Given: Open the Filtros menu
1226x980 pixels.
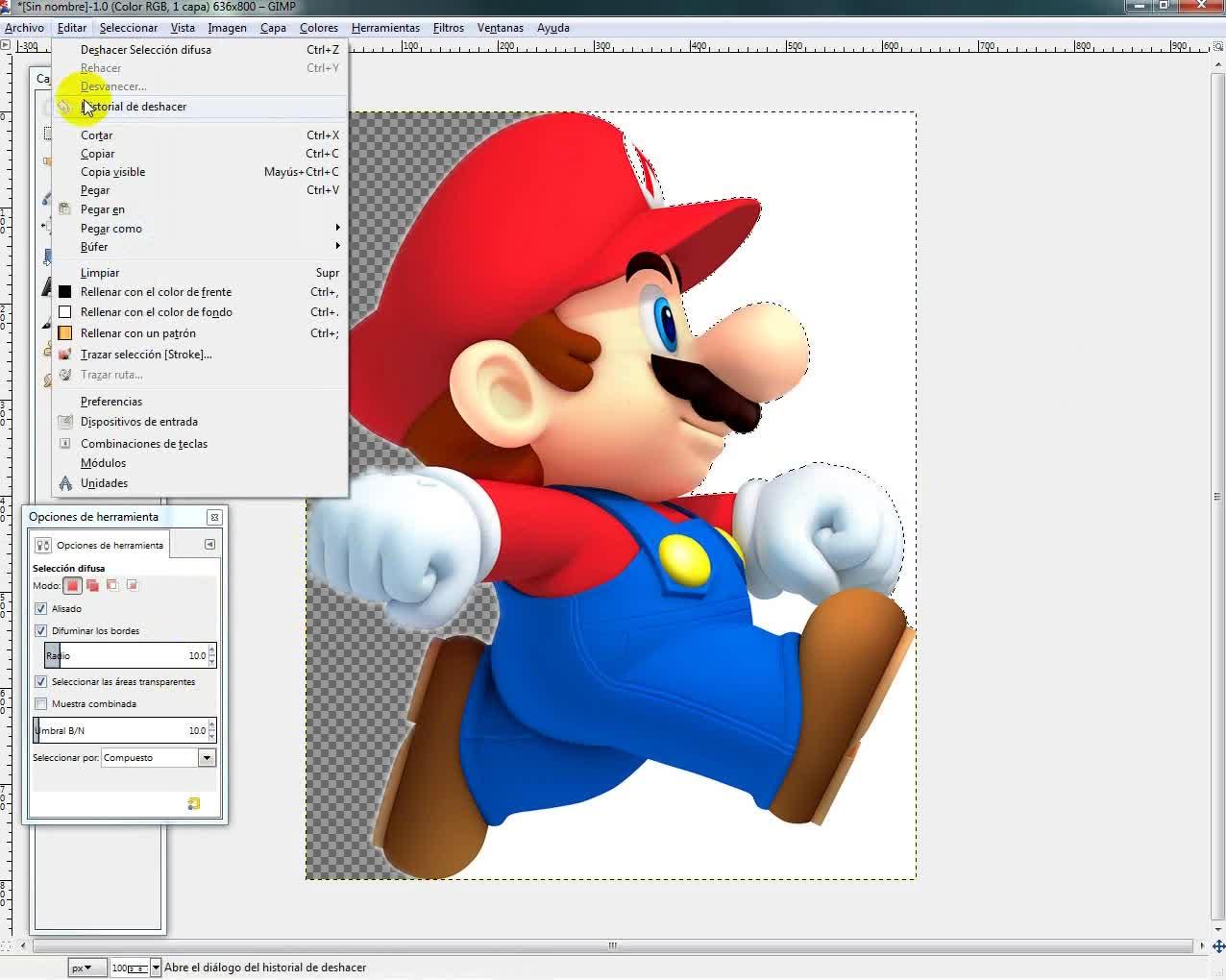Looking at the screenshot, I should pyautogui.click(x=448, y=28).
